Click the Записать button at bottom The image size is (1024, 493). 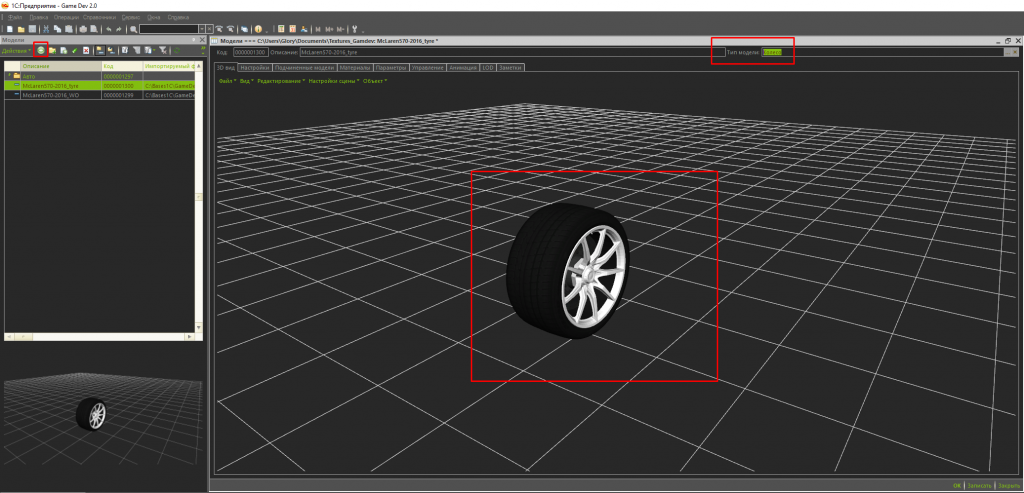pyautogui.click(x=981, y=485)
